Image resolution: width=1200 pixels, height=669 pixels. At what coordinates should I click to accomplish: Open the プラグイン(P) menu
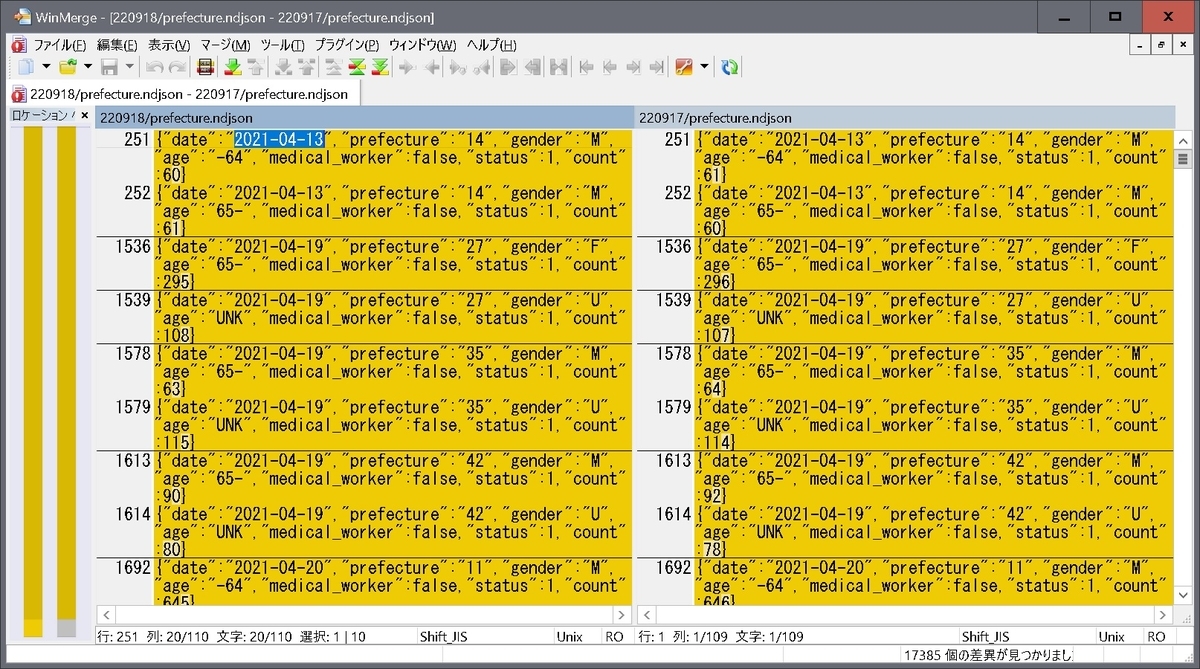tap(347, 45)
